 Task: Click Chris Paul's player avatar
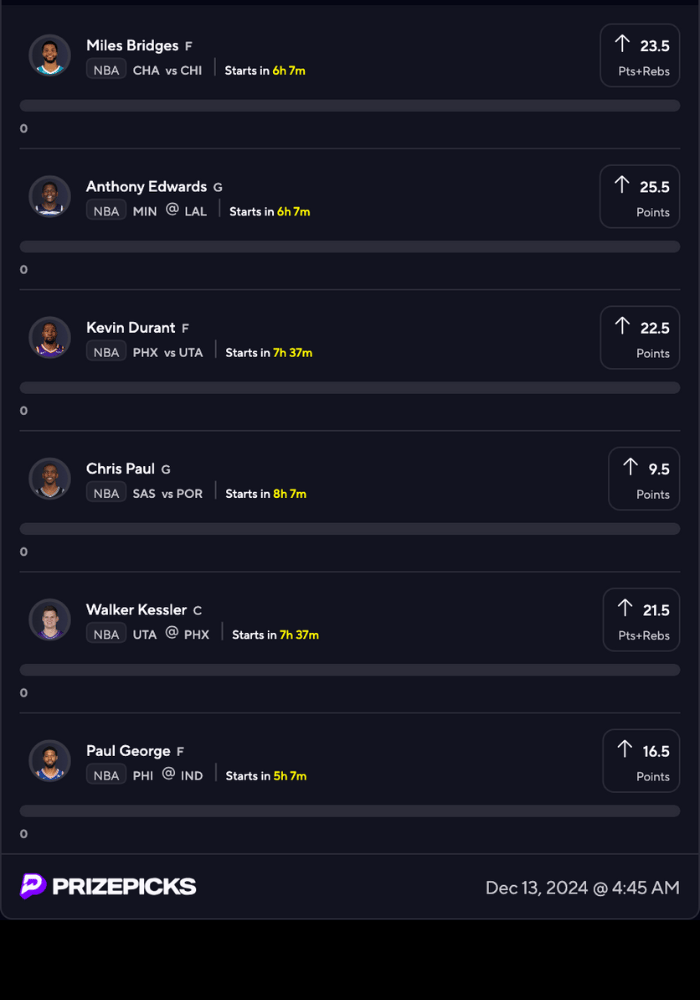point(50,479)
